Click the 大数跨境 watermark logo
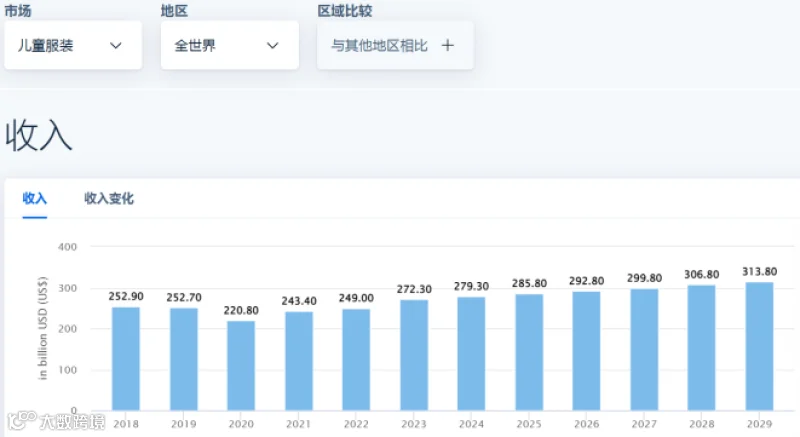 point(56,421)
